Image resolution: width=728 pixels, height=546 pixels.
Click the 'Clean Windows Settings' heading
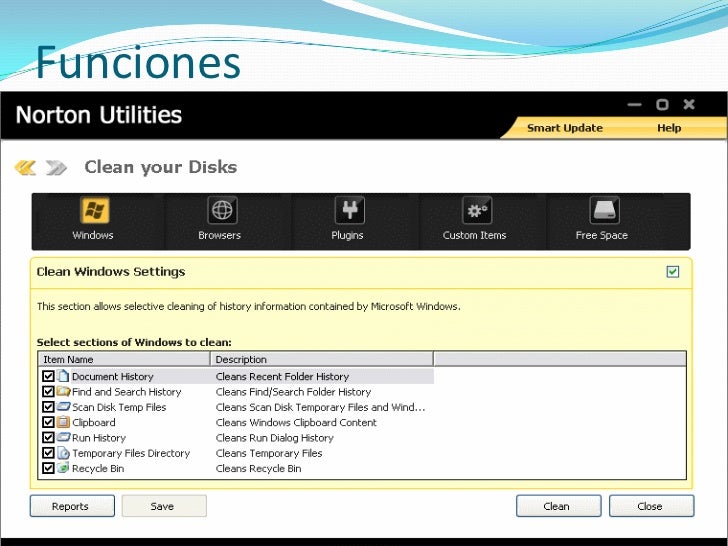coord(111,272)
